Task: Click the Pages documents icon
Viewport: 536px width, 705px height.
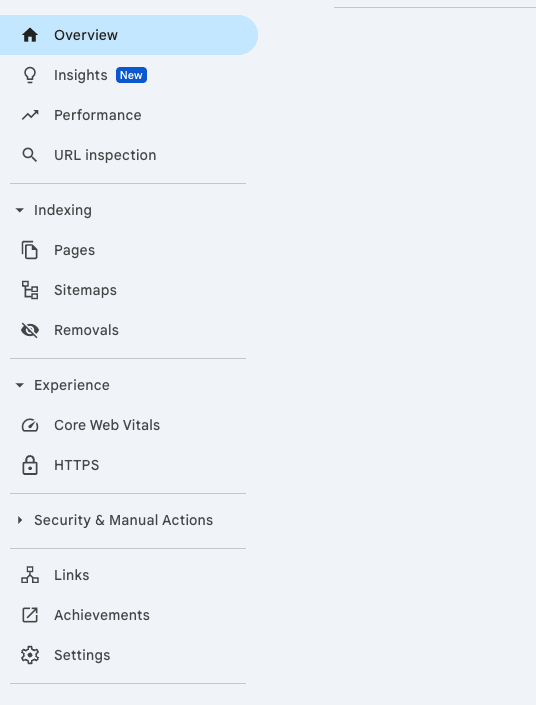Action: pyautogui.click(x=30, y=250)
